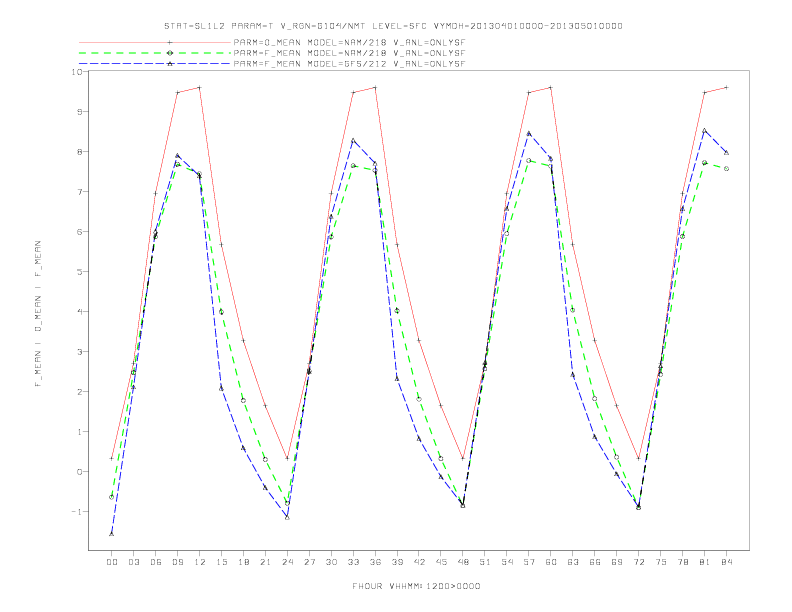
Task: Select the green PARM=F_MEAN MODEL=NAM/218 legend label
Action: pyautogui.click(x=349, y=53)
